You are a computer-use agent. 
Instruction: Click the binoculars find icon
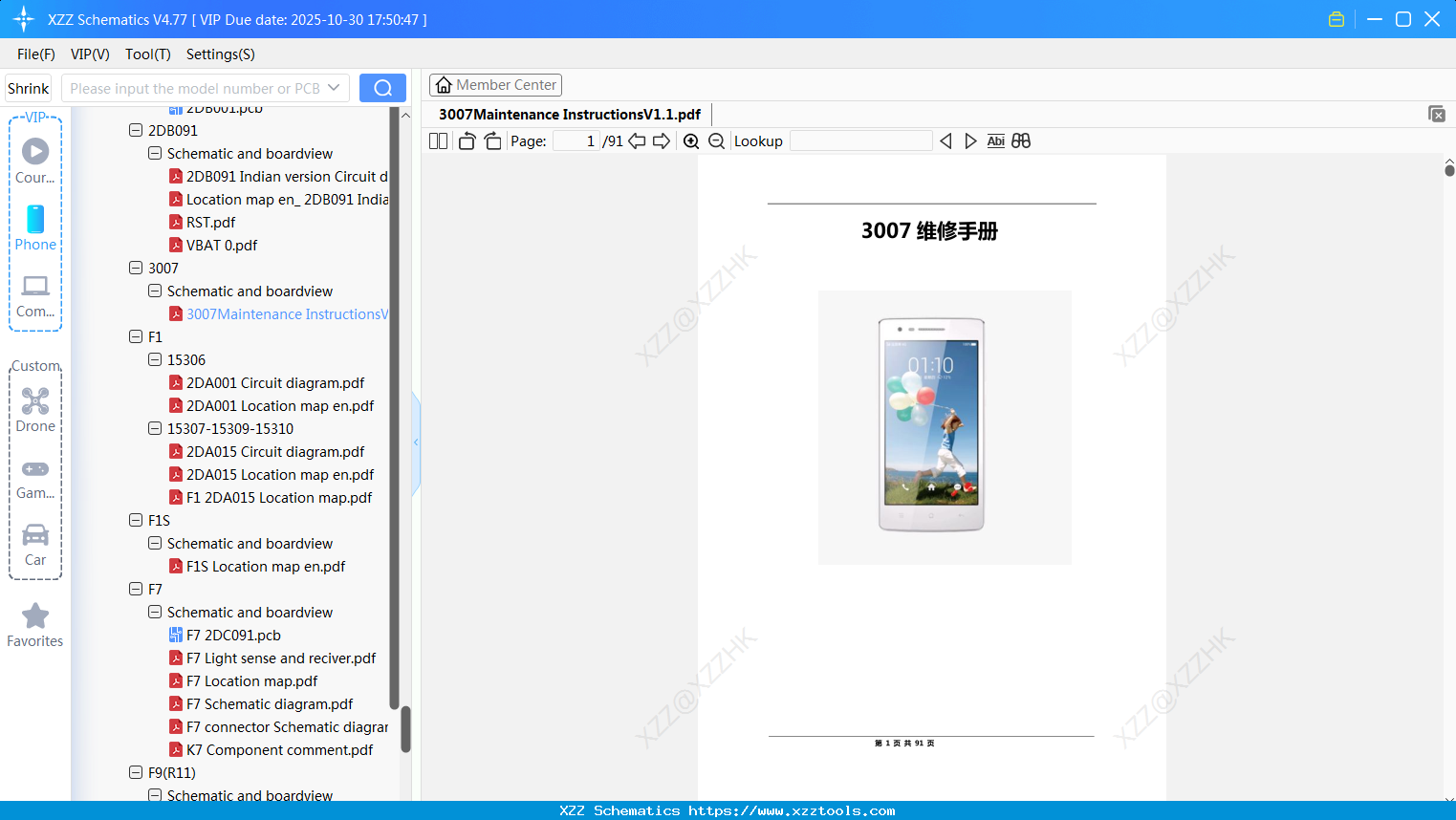click(1021, 141)
